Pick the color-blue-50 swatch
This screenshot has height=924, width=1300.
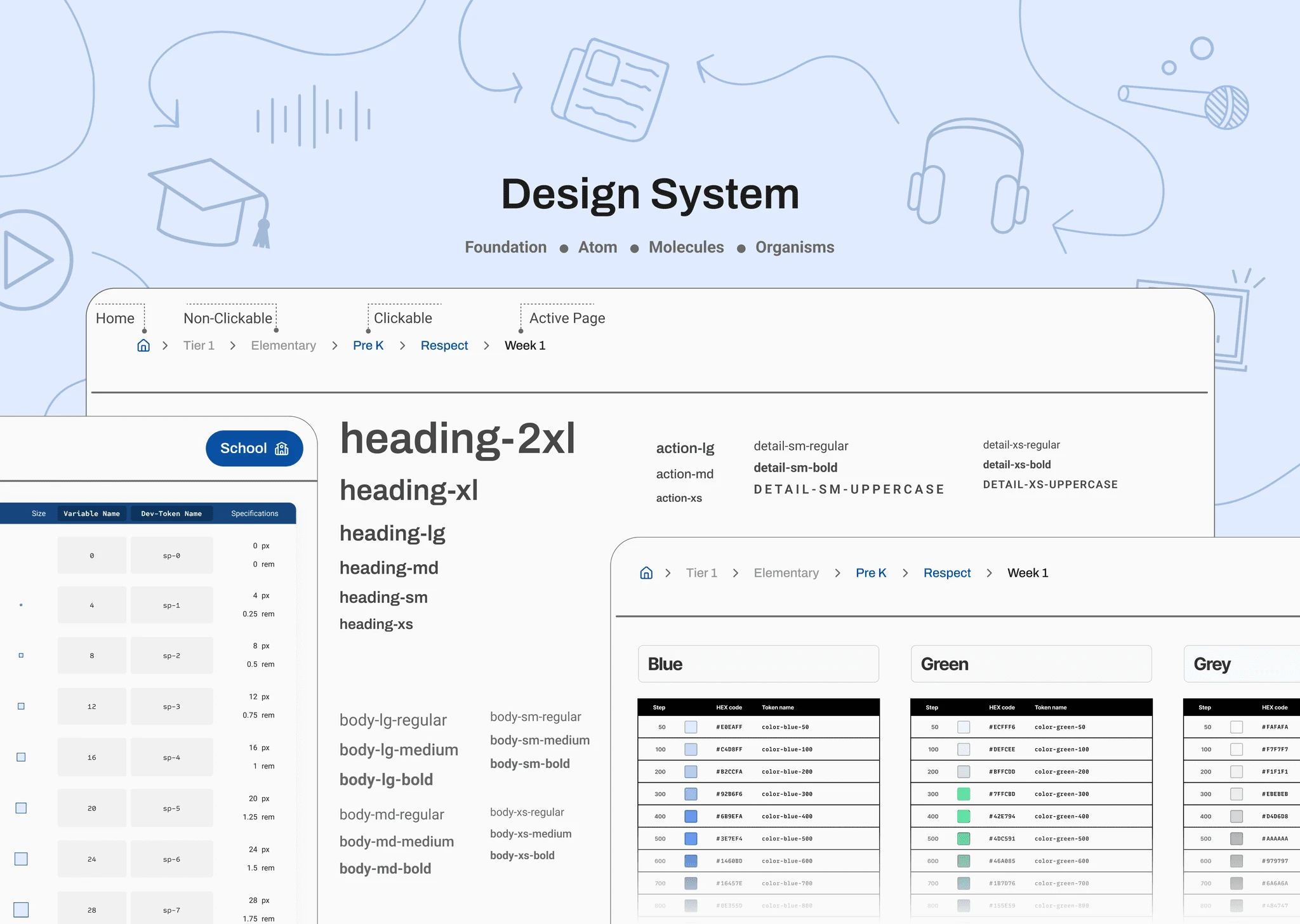(x=691, y=727)
